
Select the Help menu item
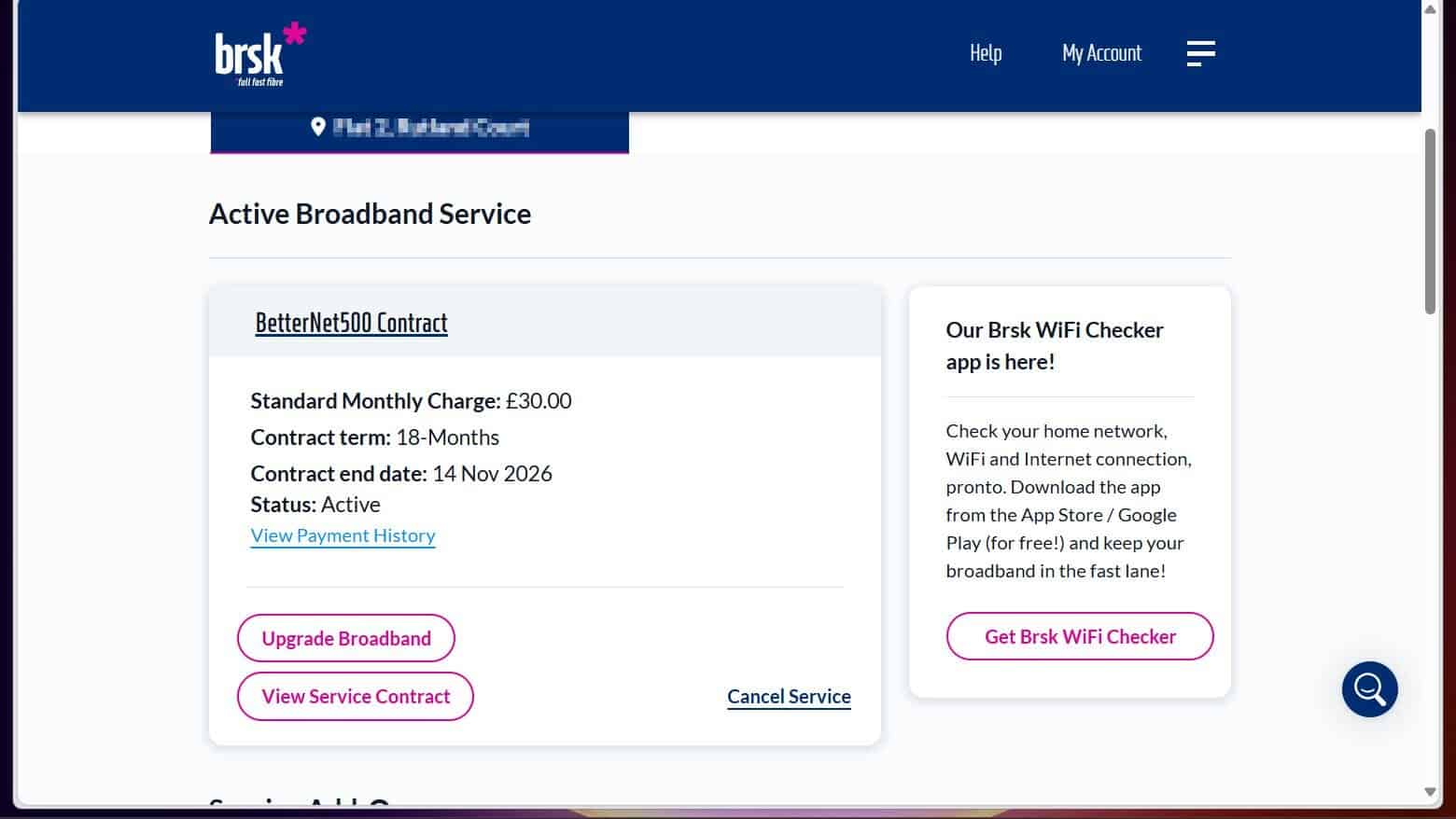tap(986, 53)
